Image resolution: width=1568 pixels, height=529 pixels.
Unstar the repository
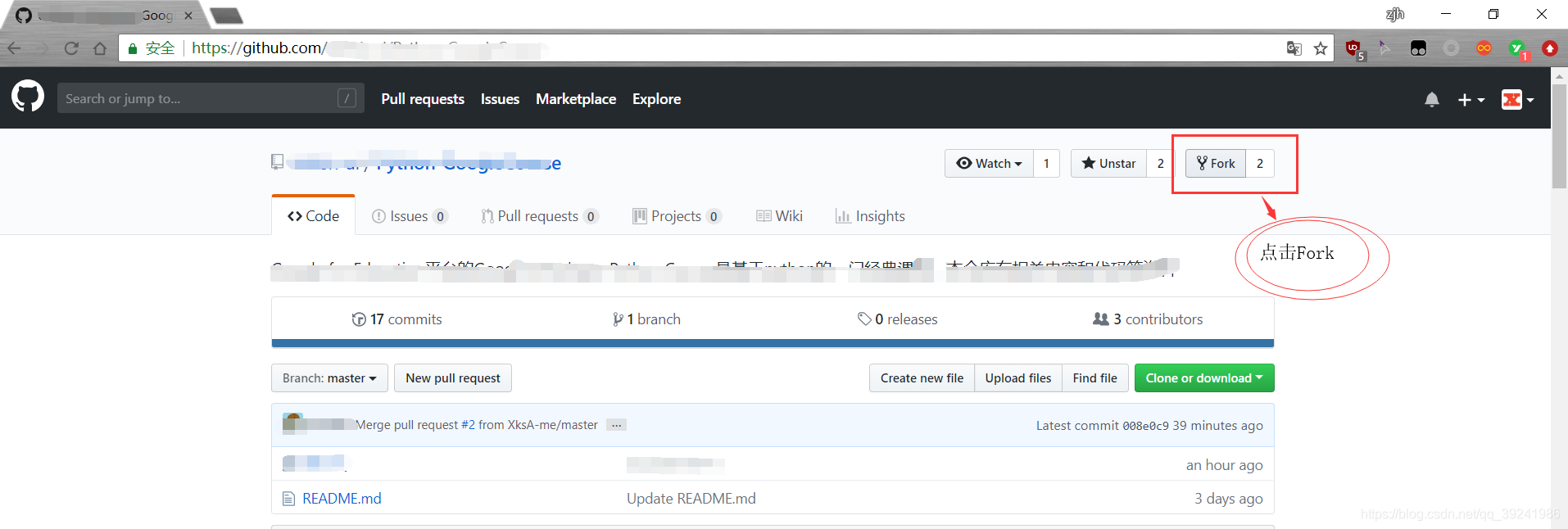coord(1108,163)
